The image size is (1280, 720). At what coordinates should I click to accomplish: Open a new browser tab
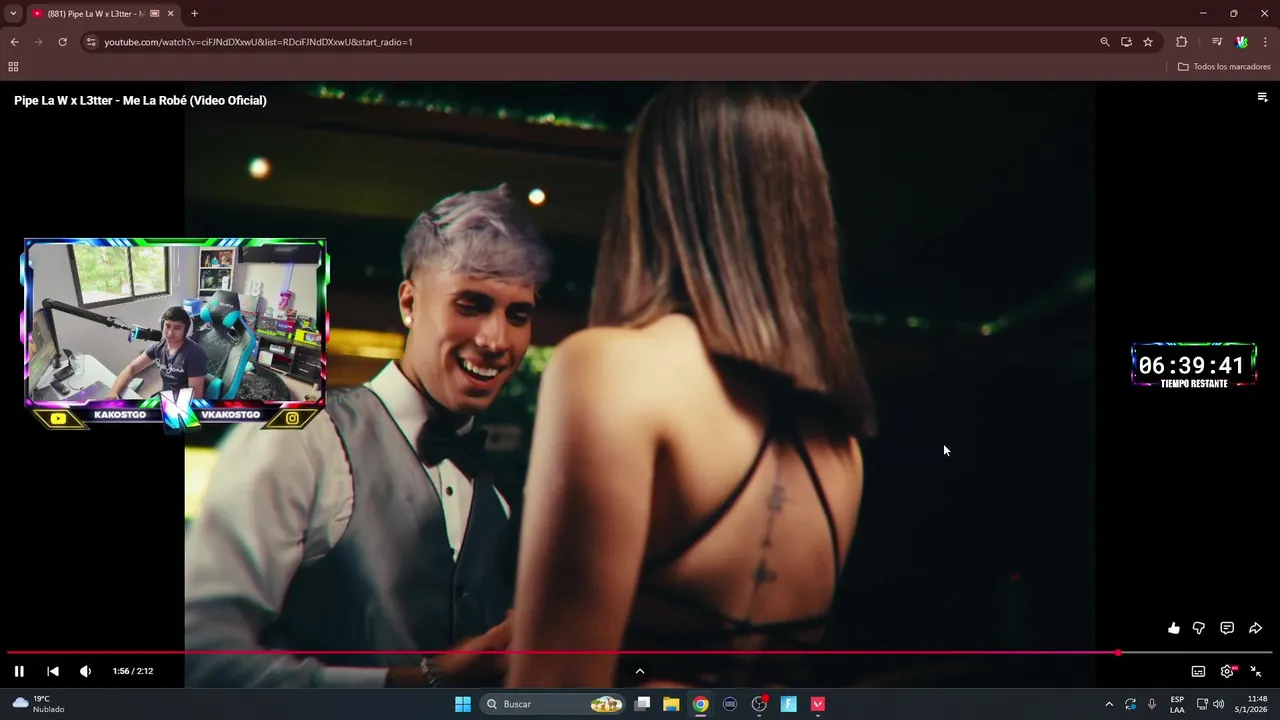coord(194,14)
